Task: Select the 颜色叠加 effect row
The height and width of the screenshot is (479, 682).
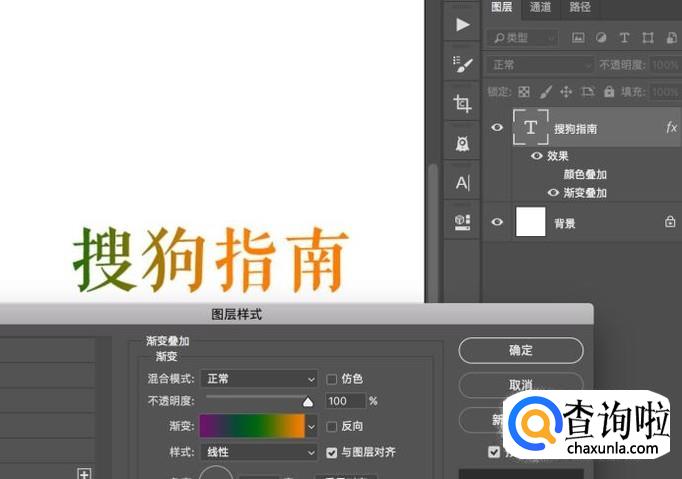Action: click(x=585, y=174)
